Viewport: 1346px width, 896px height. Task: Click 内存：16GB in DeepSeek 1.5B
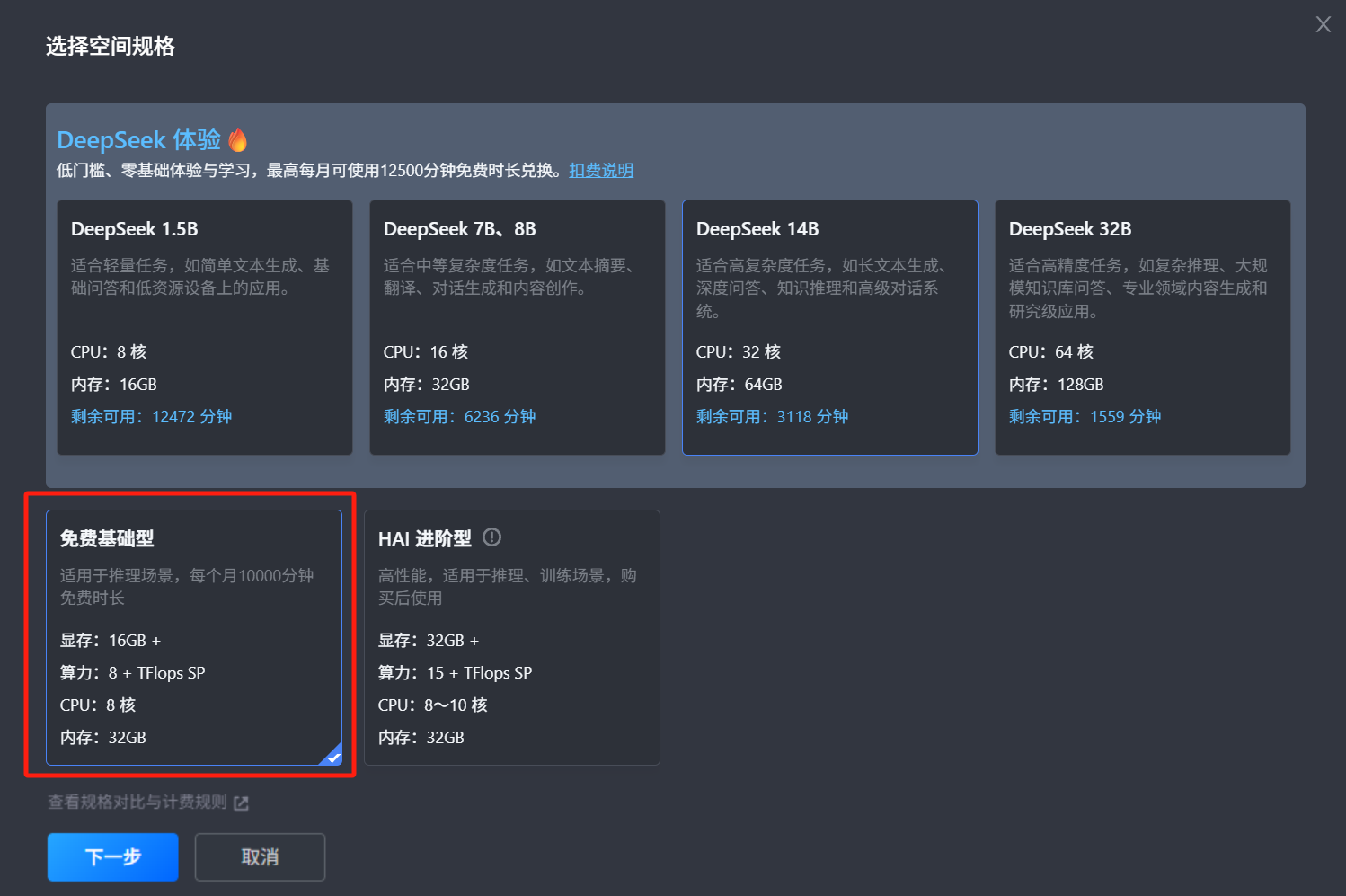tap(114, 385)
